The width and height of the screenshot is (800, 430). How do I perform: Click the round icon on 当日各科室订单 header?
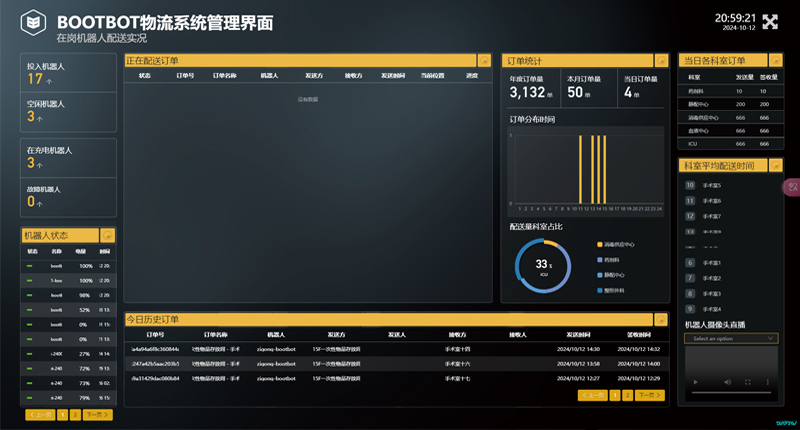click(x=776, y=60)
